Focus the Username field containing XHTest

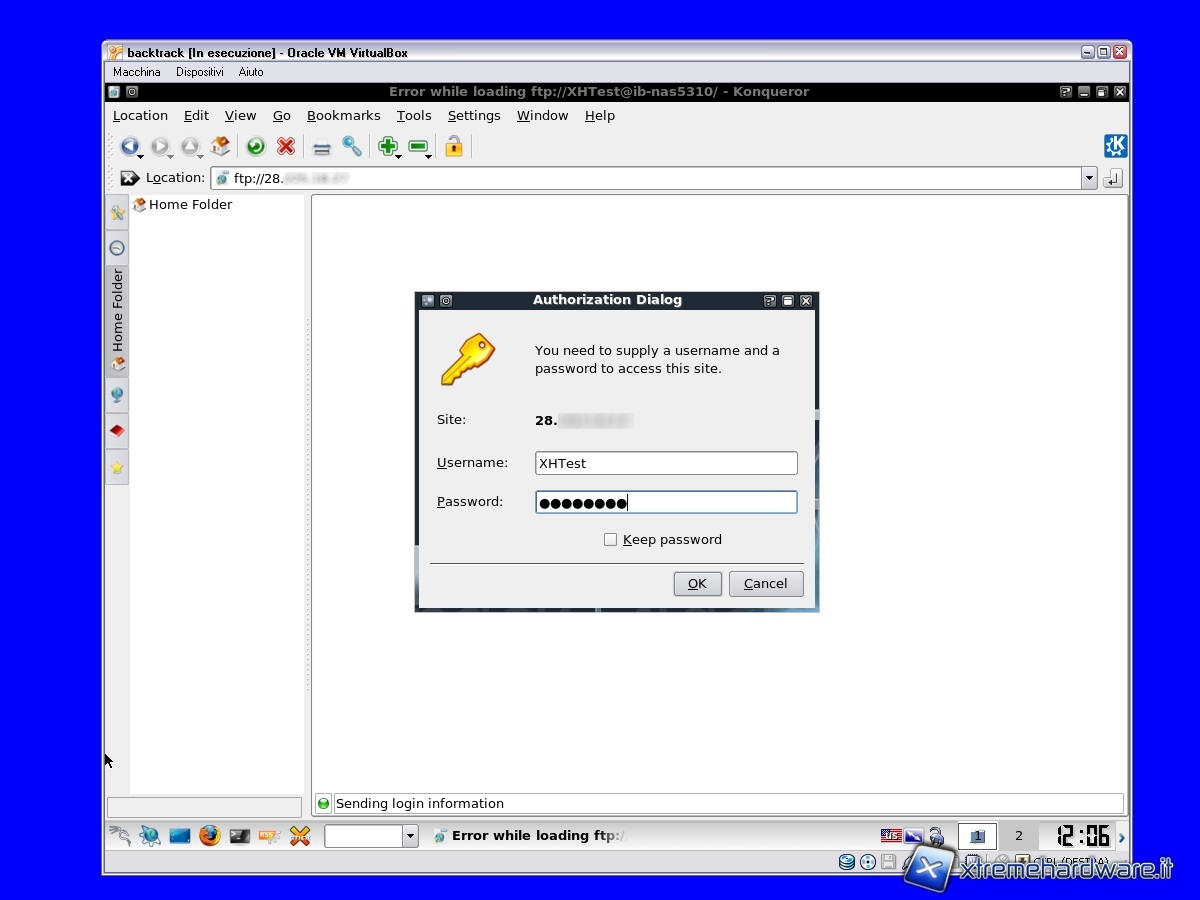pos(666,463)
